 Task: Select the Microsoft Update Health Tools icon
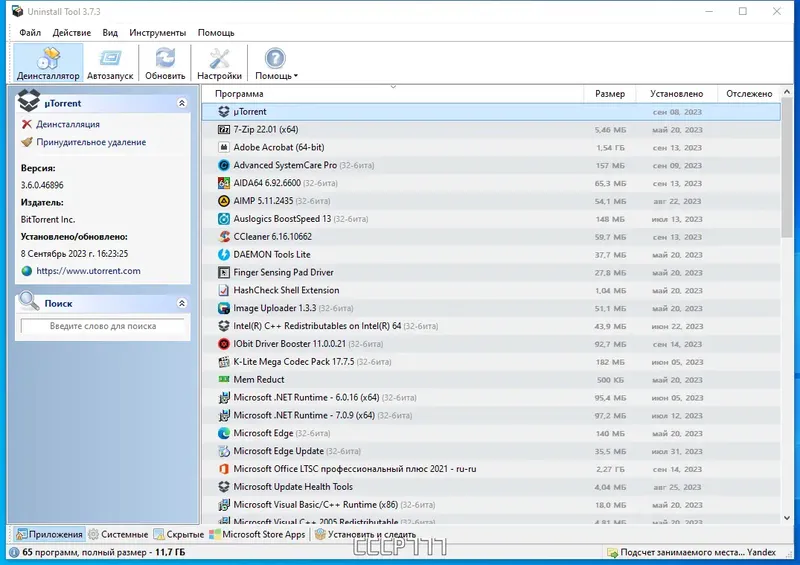pyautogui.click(x=223, y=487)
